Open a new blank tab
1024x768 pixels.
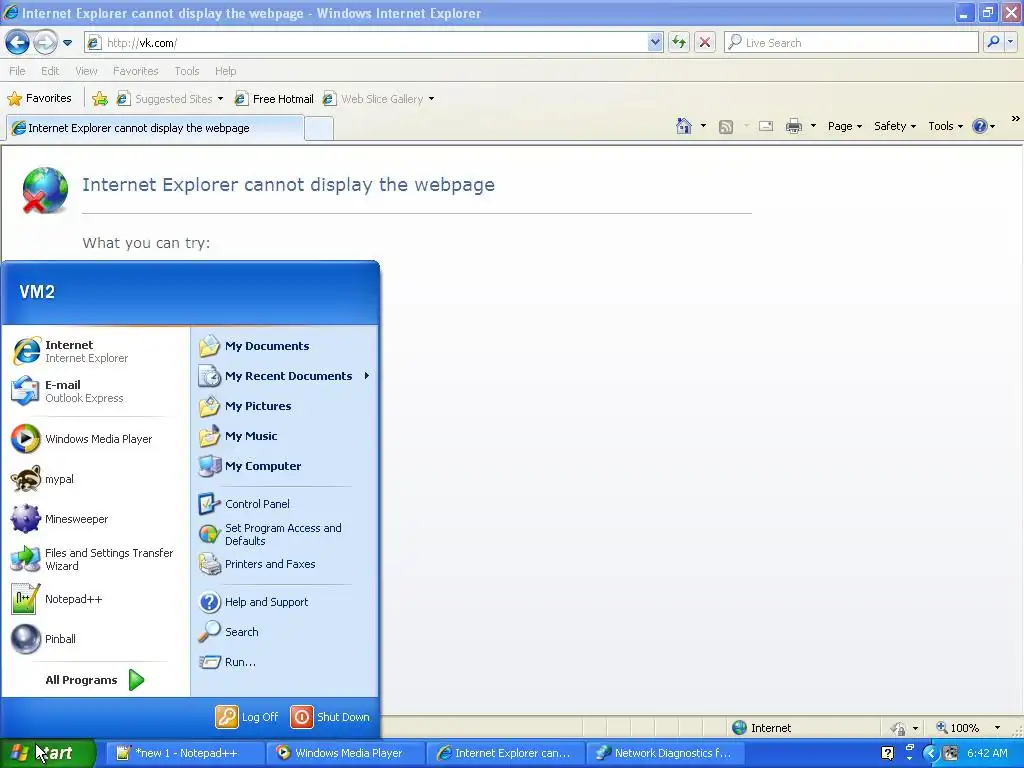(319, 129)
